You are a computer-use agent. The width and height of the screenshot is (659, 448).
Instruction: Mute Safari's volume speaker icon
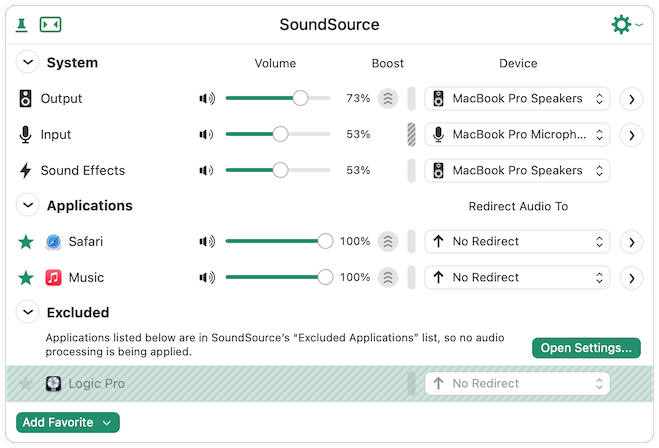point(207,242)
